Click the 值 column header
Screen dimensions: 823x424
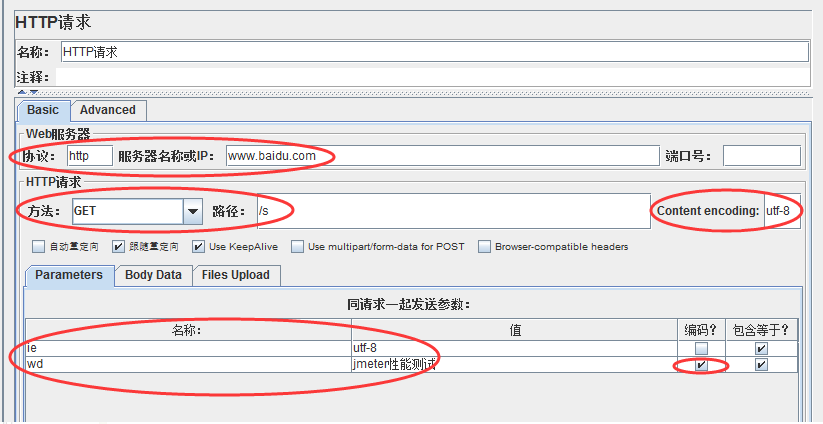click(514, 330)
